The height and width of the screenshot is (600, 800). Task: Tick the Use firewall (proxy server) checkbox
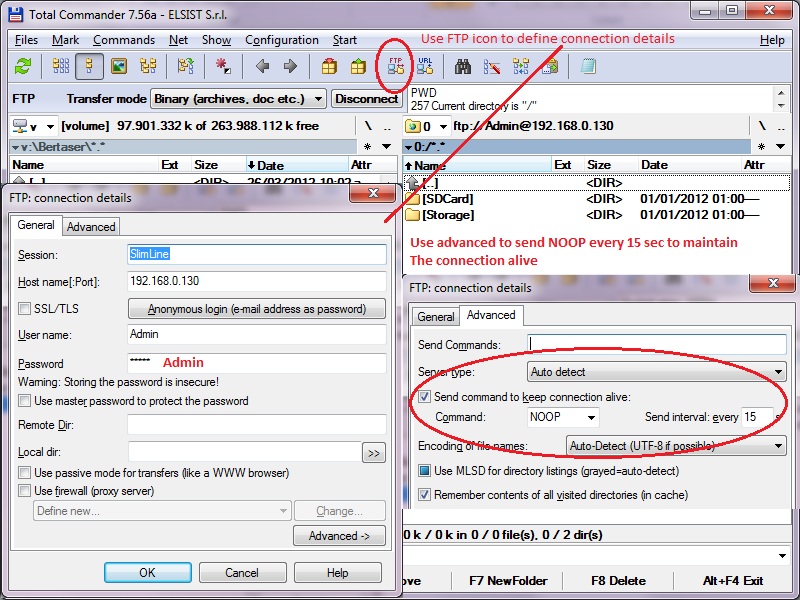tap(24, 491)
